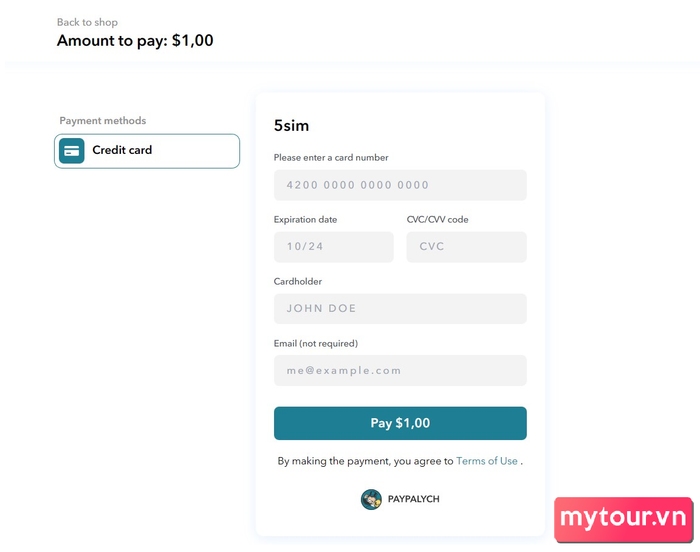
Task: Focus the expiration date field
Action: tap(333, 247)
